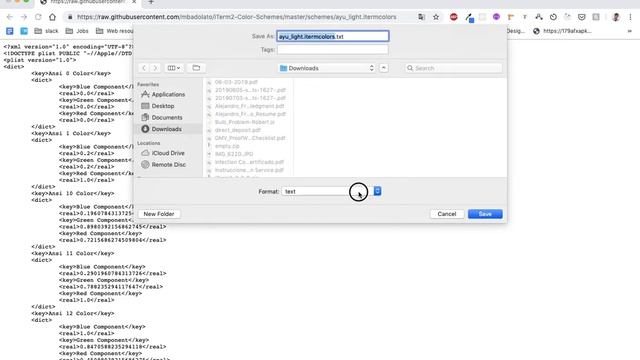Reload the page in the browser
The width and height of the screenshot is (640, 360).
(x=38, y=17)
